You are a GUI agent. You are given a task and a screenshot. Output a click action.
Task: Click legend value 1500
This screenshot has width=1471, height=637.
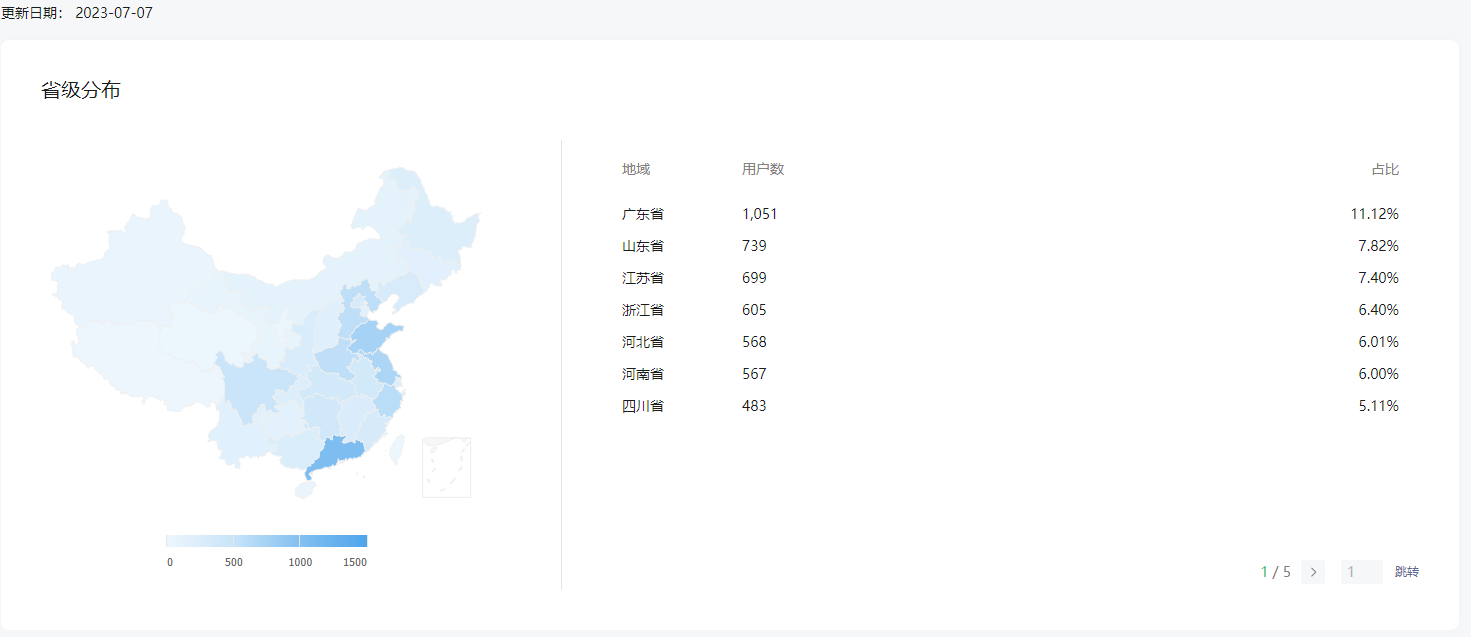point(355,562)
